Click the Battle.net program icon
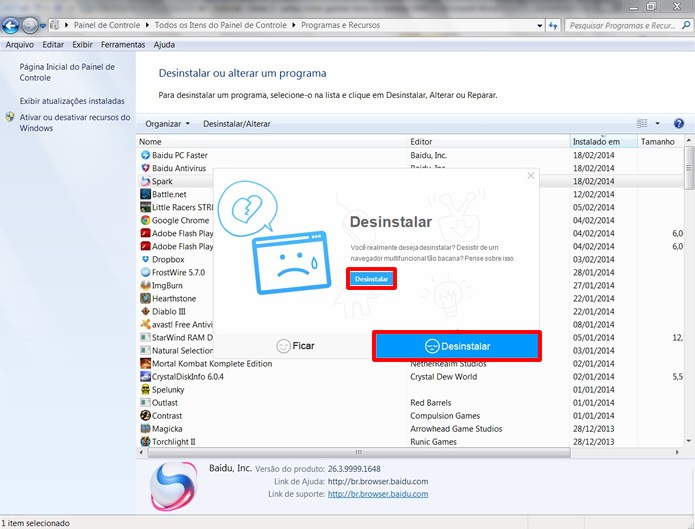This screenshot has width=695, height=529. click(x=145, y=194)
